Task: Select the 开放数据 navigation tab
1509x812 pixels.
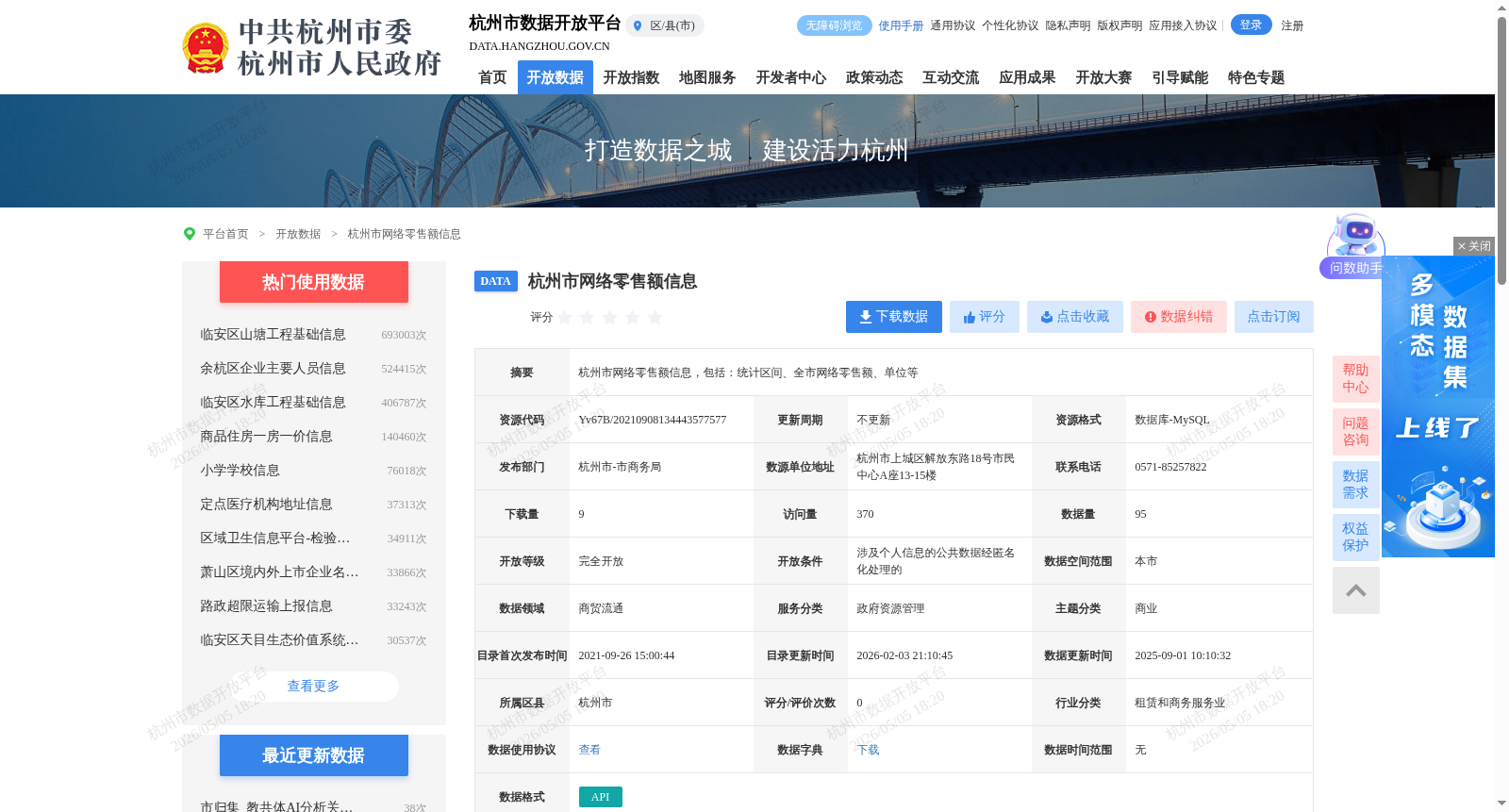Action: [x=556, y=77]
